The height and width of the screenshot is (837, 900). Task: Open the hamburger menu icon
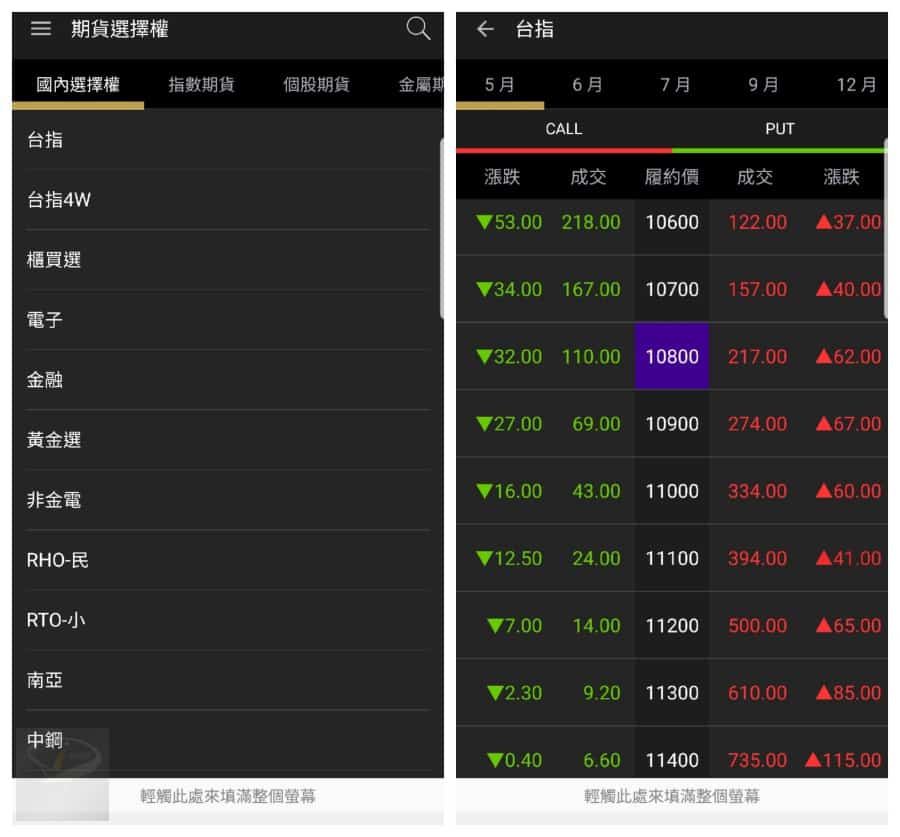[40, 29]
